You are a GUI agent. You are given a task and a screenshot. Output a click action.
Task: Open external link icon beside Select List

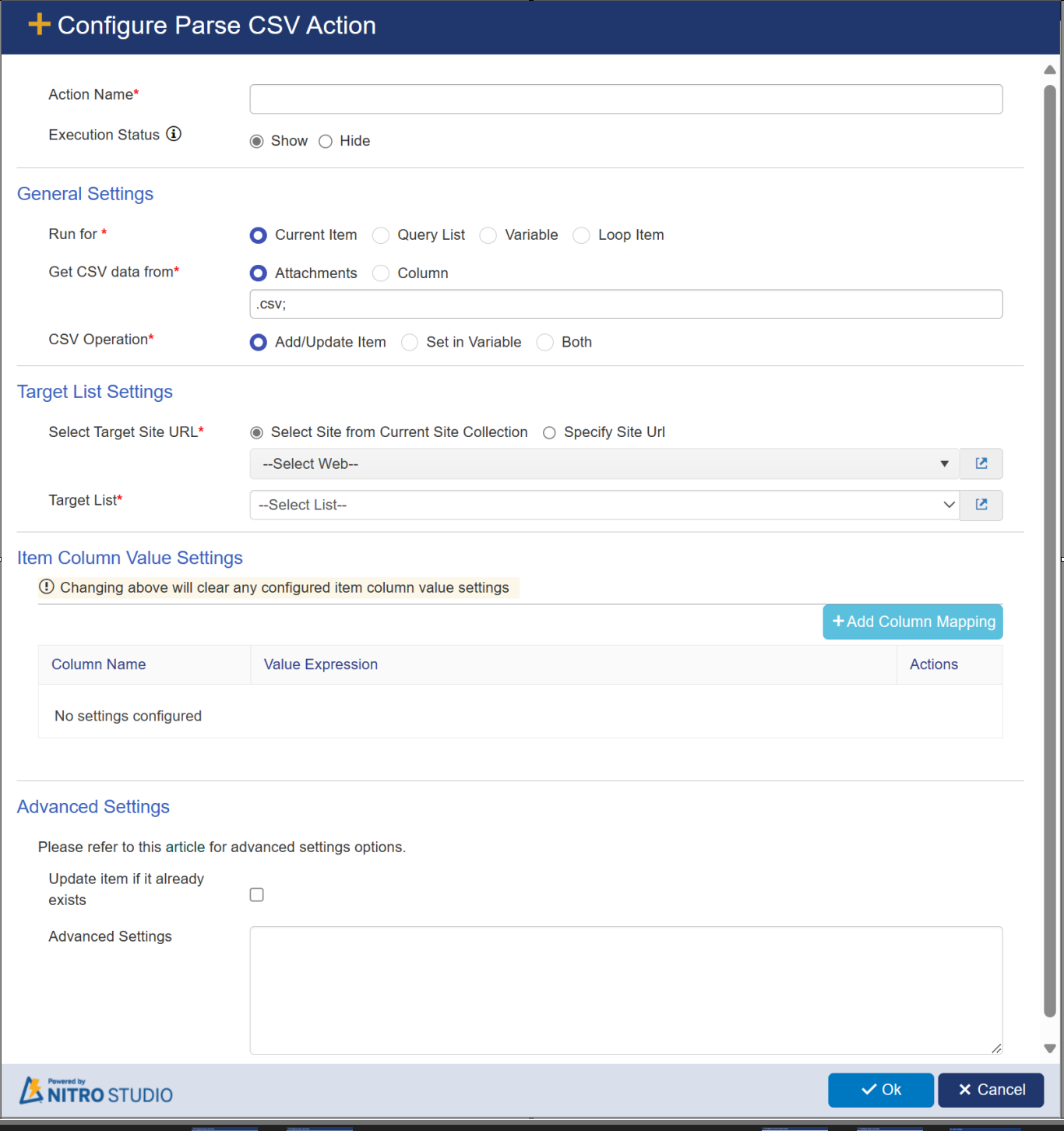[x=981, y=505]
